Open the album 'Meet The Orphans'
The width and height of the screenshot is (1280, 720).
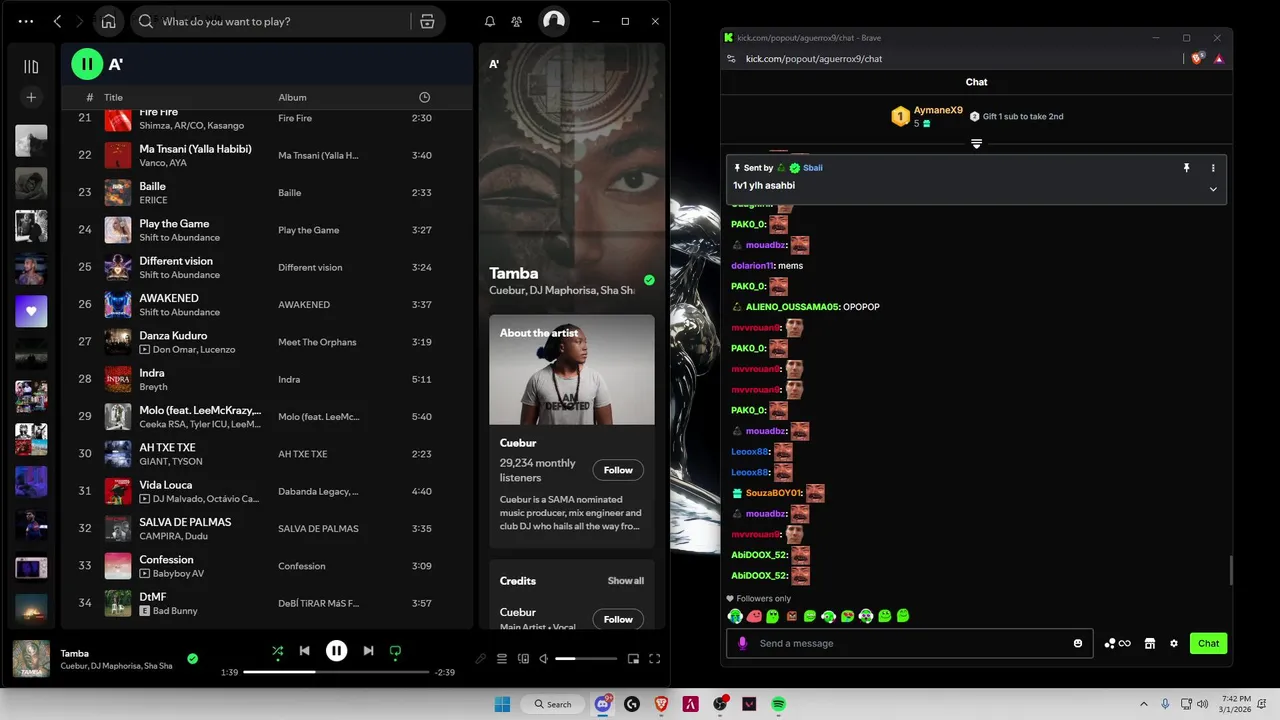[x=317, y=342]
